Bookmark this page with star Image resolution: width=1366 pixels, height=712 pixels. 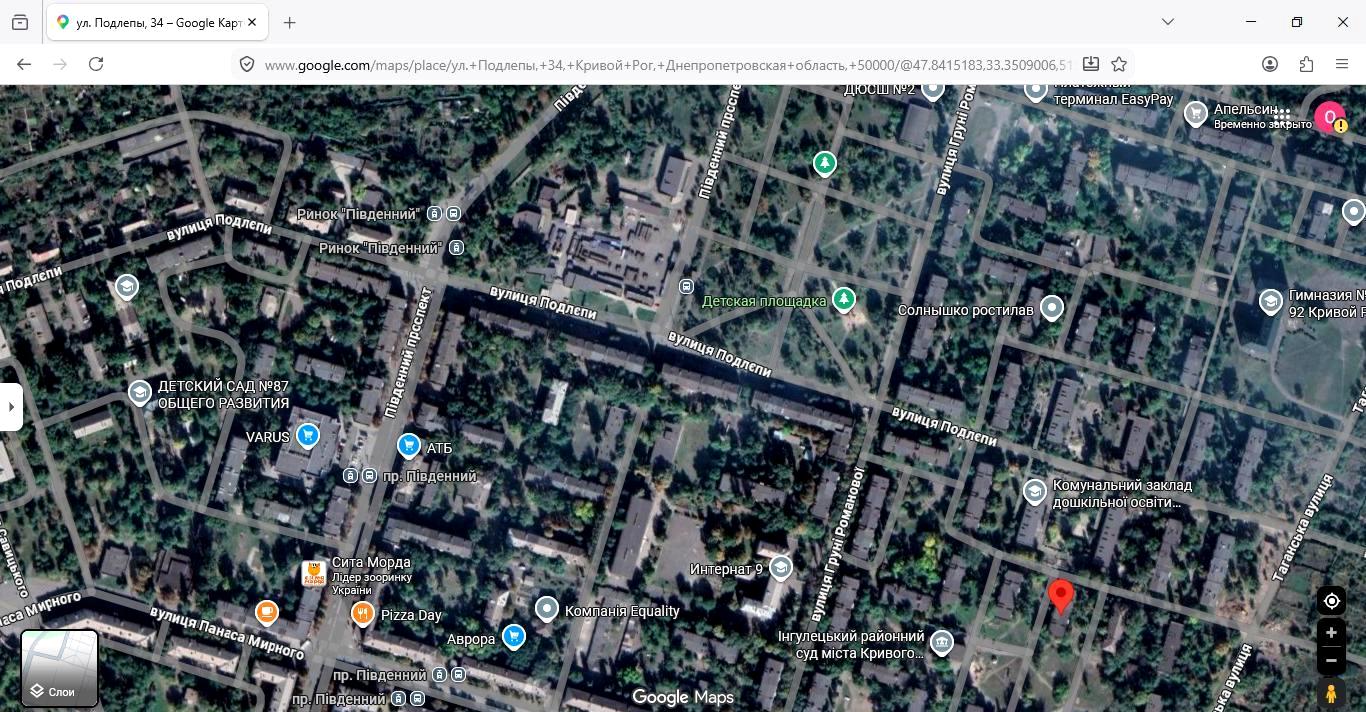click(1119, 64)
